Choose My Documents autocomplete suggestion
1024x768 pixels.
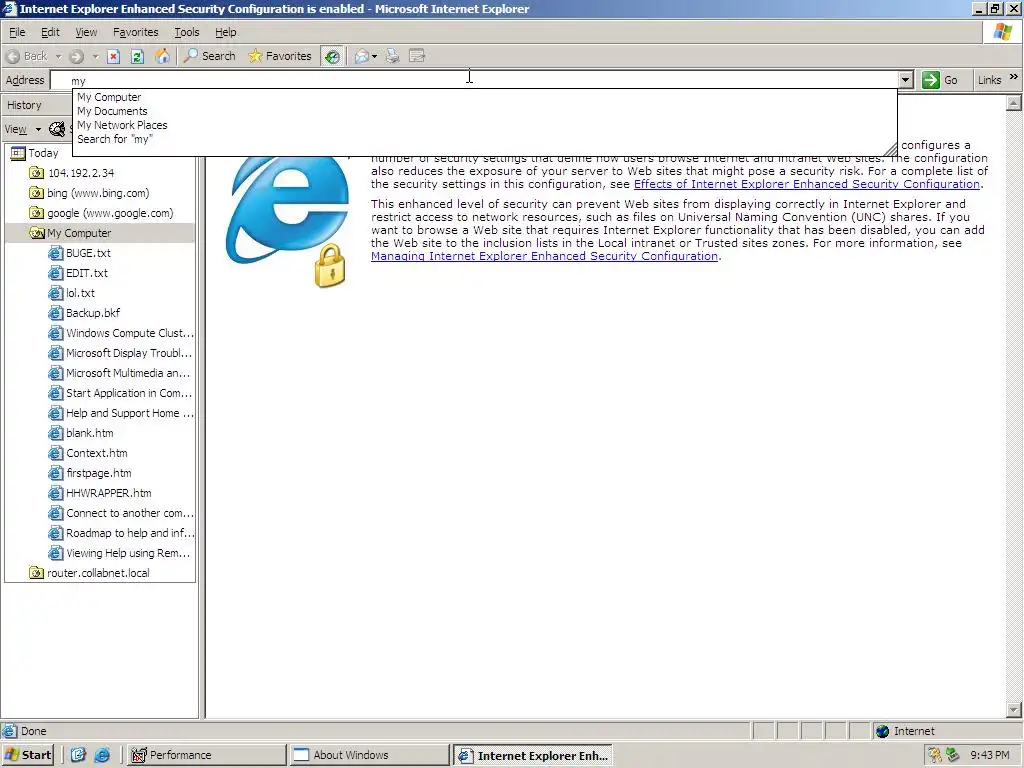click(x=112, y=111)
